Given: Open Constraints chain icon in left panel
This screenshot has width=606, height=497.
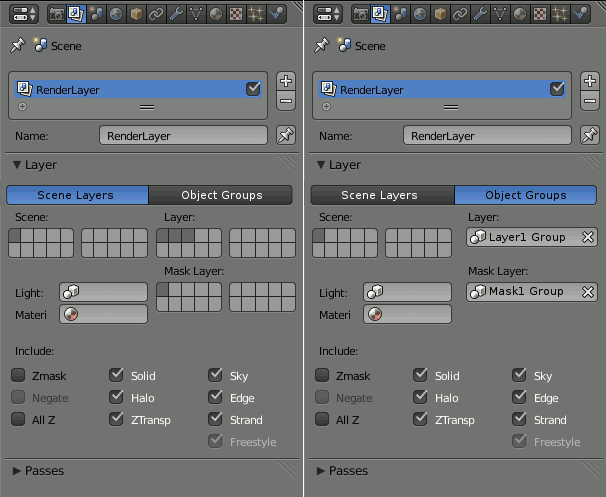Looking at the screenshot, I should (x=156, y=14).
